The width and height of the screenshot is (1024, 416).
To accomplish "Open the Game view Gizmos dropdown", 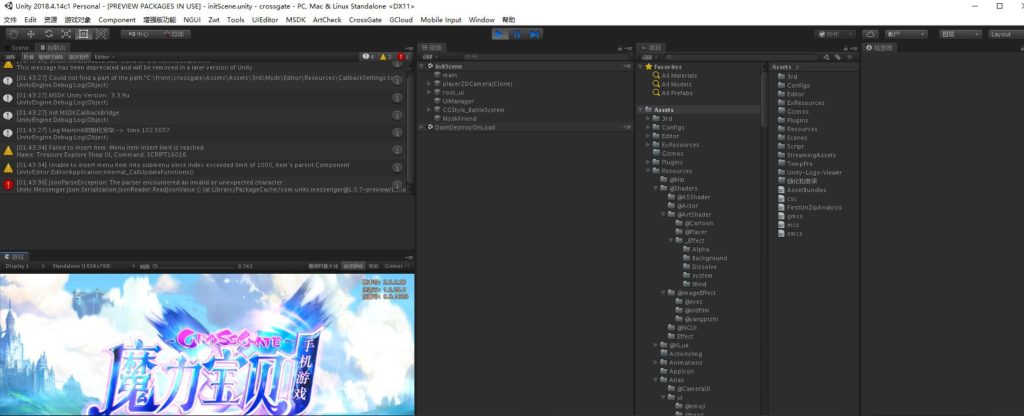I will (396, 266).
